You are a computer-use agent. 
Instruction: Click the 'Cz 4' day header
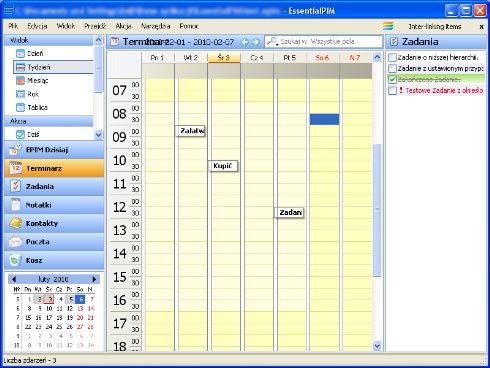(257, 58)
